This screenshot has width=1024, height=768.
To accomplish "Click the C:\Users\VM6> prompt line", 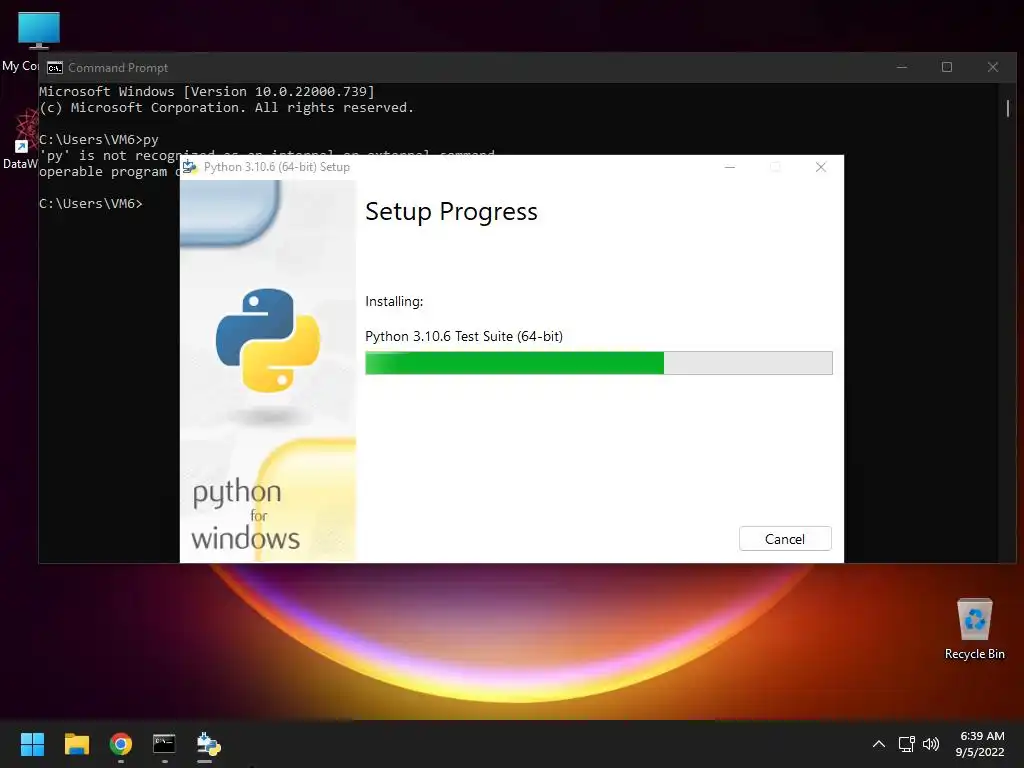I will pos(91,204).
